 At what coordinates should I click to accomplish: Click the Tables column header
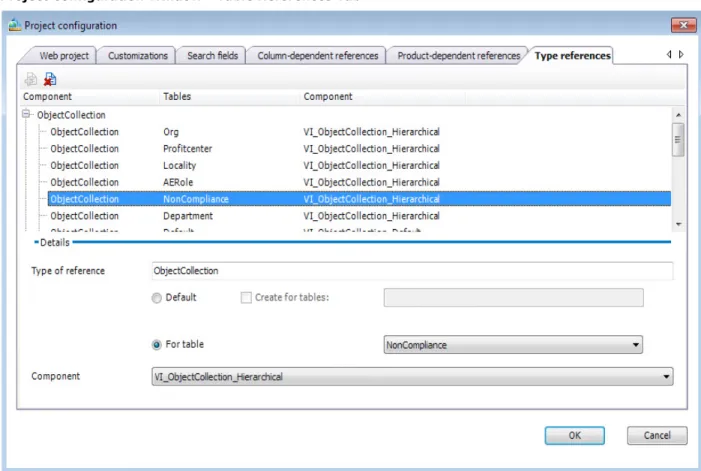pyautogui.click(x=228, y=97)
